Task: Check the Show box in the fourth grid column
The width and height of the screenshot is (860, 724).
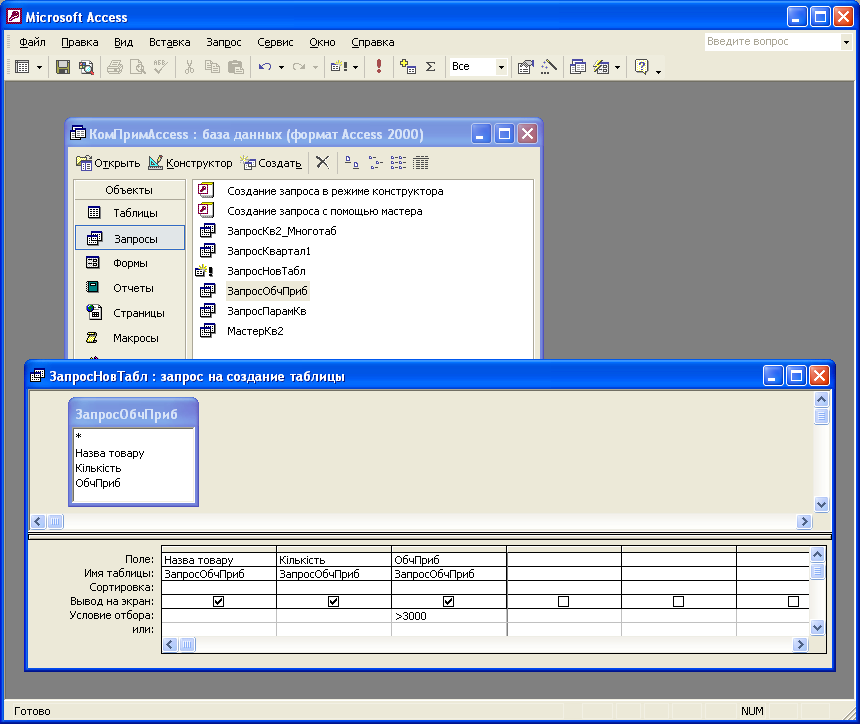Action: pyautogui.click(x=563, y=602)
